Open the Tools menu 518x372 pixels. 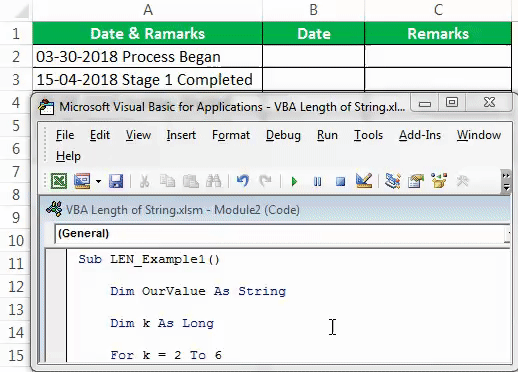pyautogui.click(x=368, y=135)
